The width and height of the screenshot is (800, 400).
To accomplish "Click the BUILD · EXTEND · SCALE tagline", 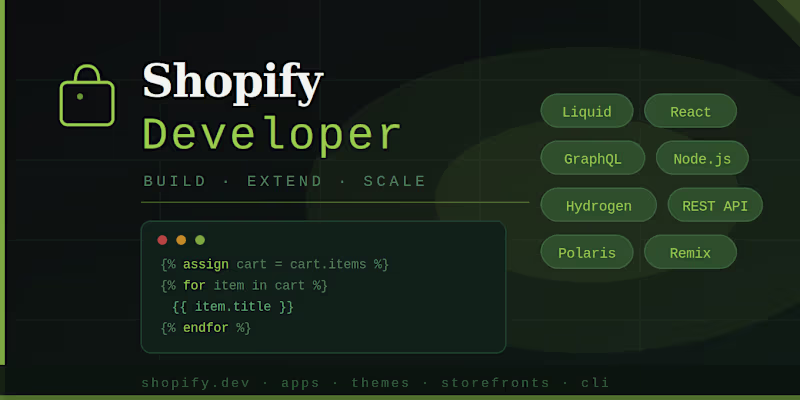I will tap(285, 181).
